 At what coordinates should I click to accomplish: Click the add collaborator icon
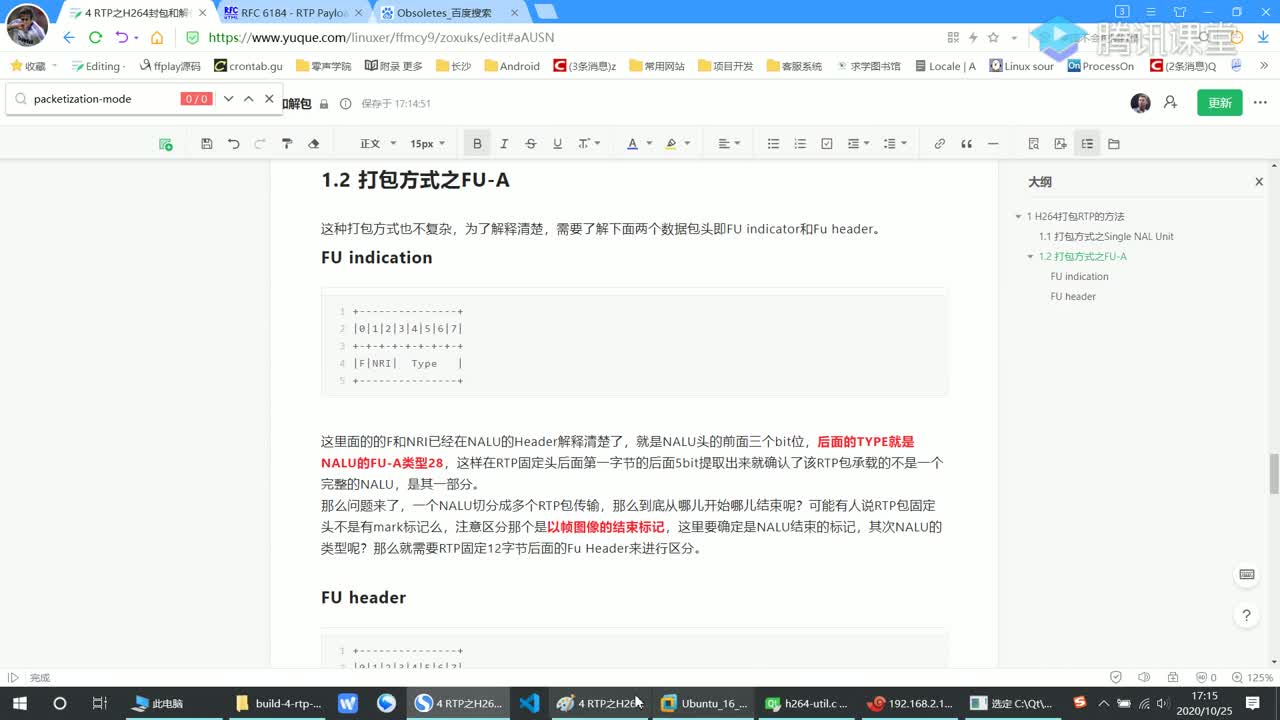(1171, 103)
